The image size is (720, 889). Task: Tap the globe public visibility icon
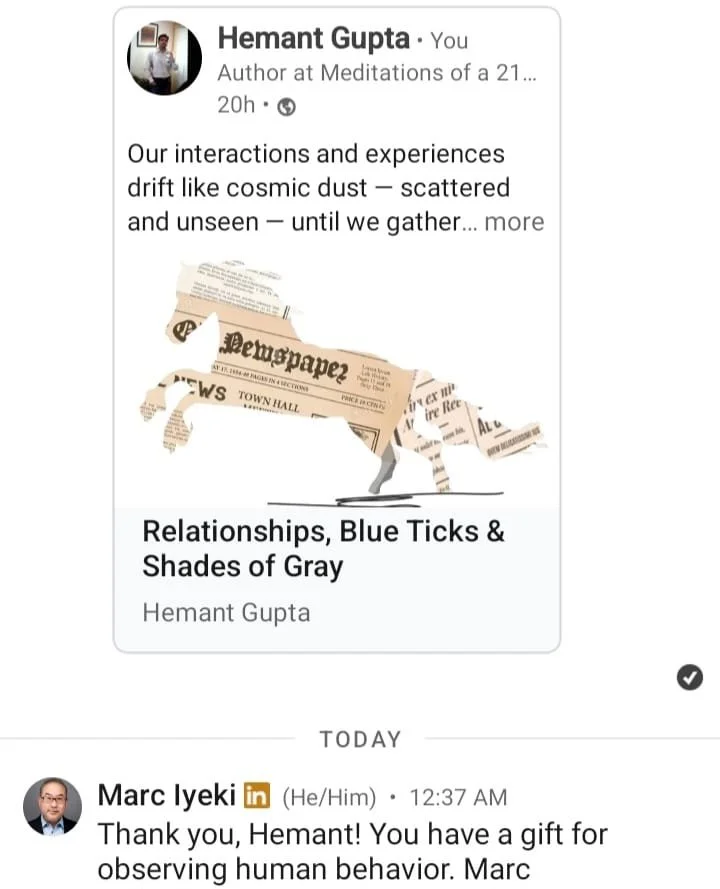[286, 106]
